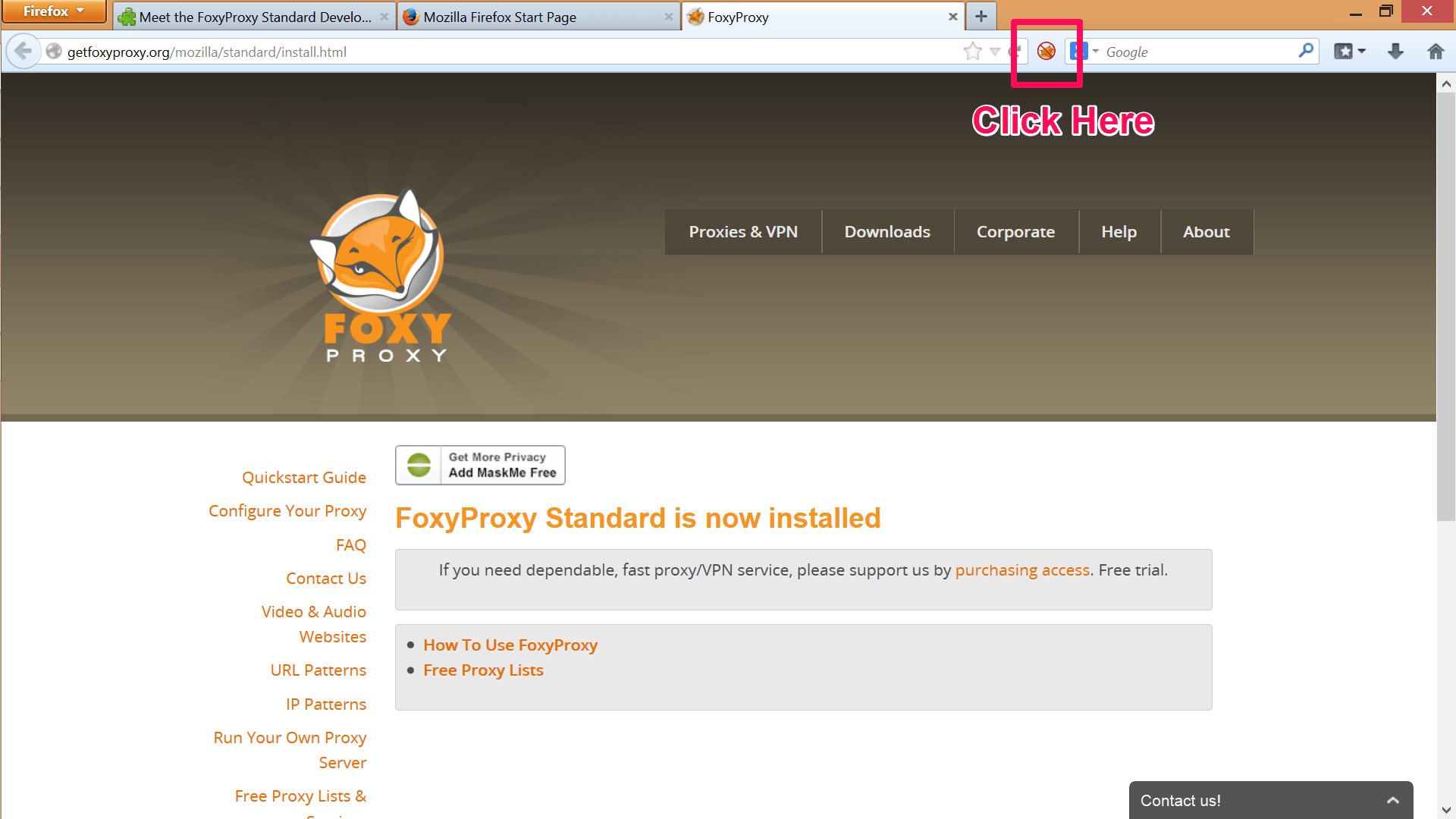Image resolution: width=1456 pixels, height=819 pixels.
Task: Click the purchasing access link
Action: (1021, 570)
